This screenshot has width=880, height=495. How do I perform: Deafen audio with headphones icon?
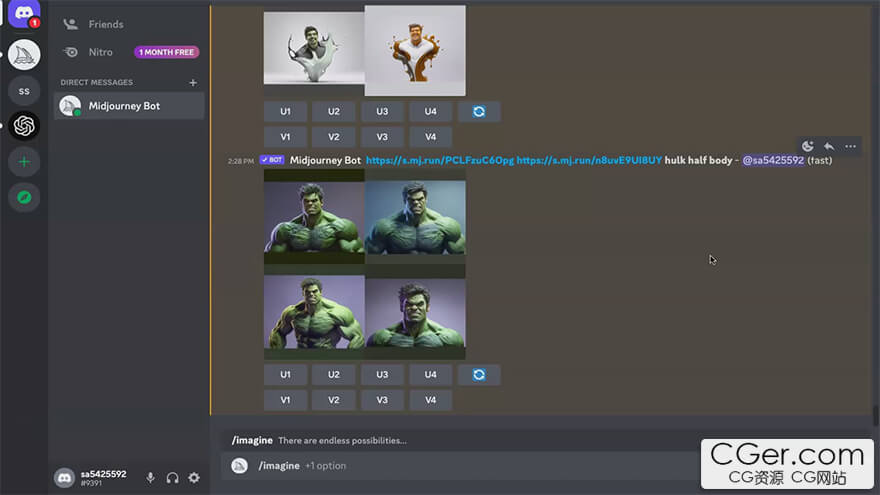pyautogui.click(x=172, y=478)
